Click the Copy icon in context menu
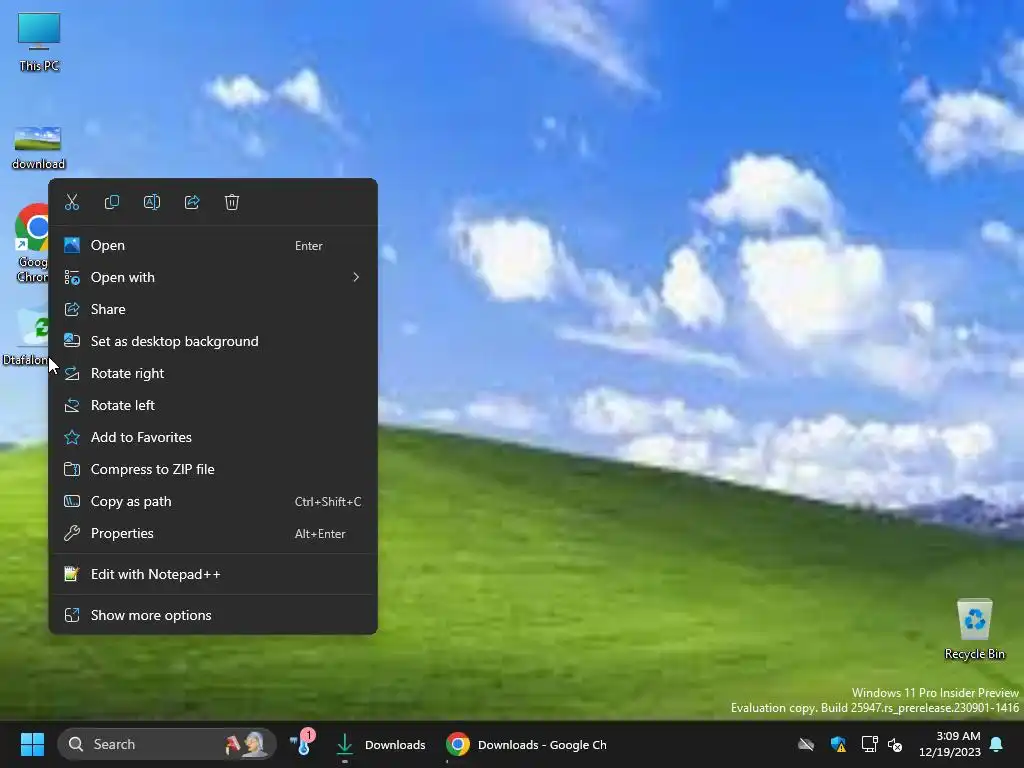 (x=112, y=202)
